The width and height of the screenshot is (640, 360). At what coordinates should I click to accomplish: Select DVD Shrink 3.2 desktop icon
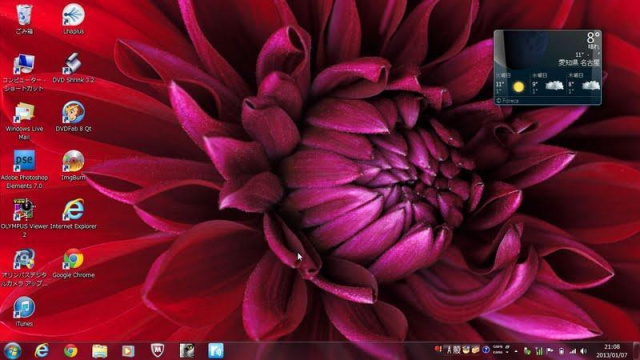click(73, 68)
